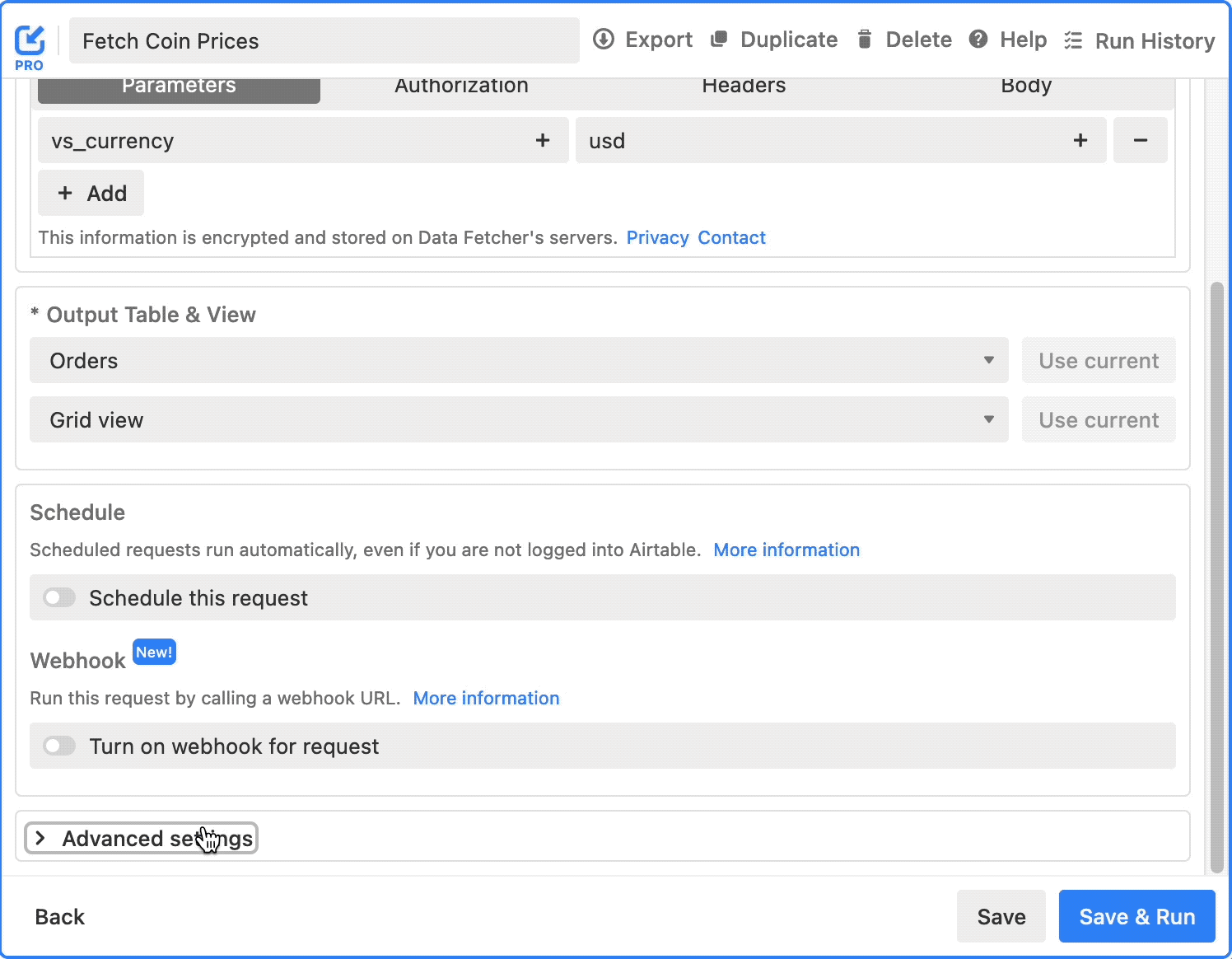
Task: Expand Advanced settings section
Action: point(141,839)
